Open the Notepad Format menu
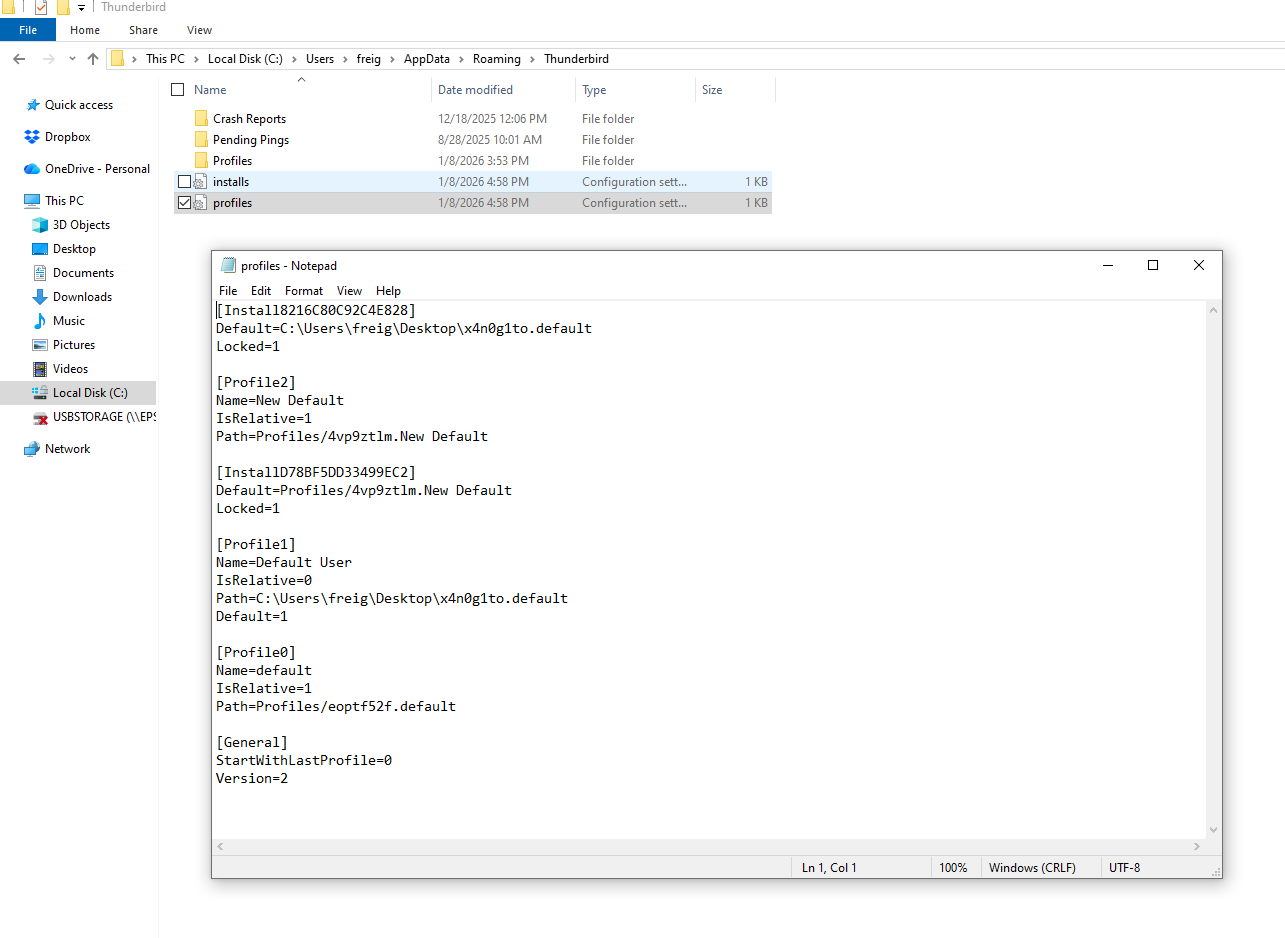 point(304,291)
